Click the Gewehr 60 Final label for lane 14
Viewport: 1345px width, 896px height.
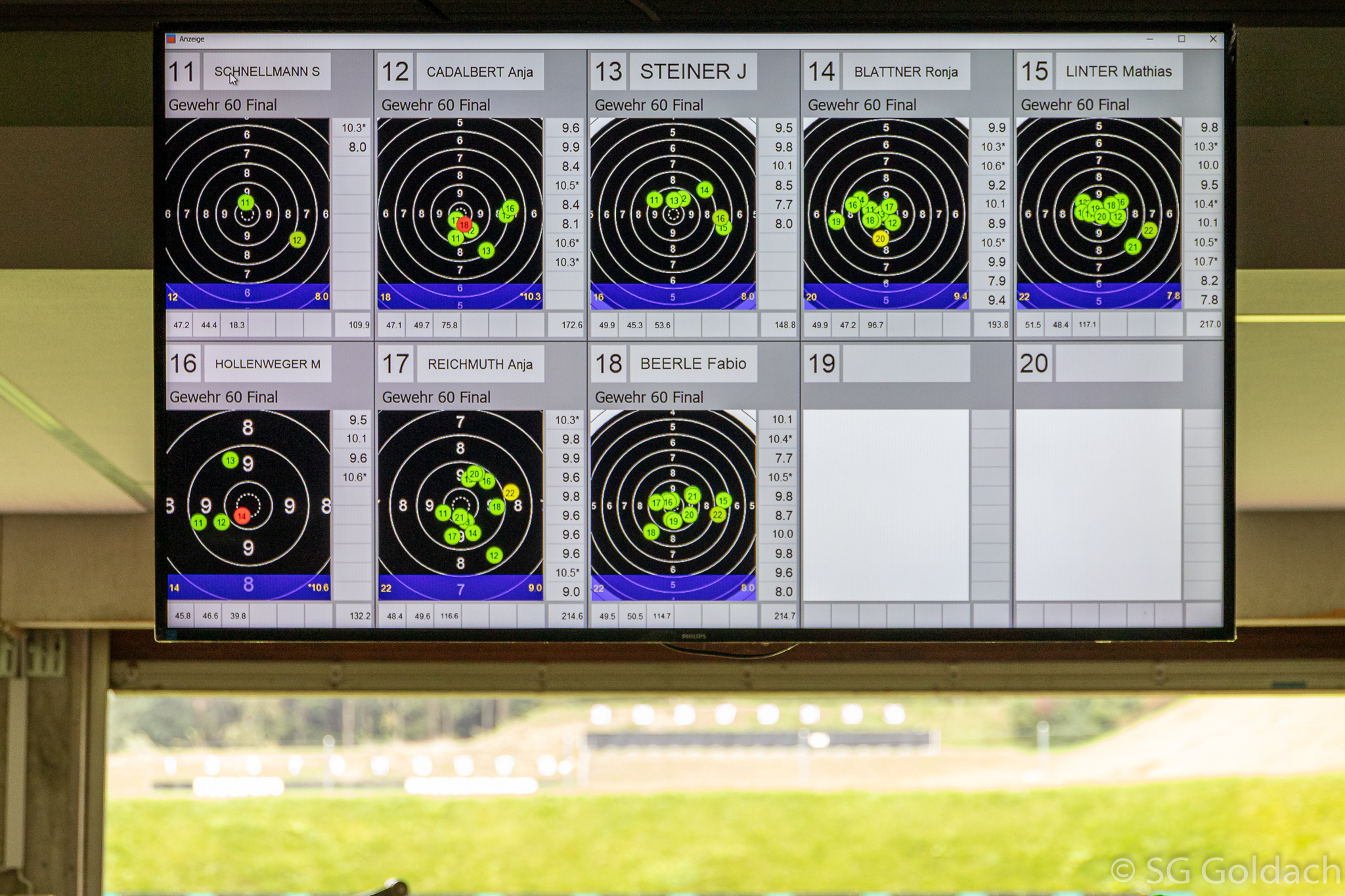click(x=862, y=105)
